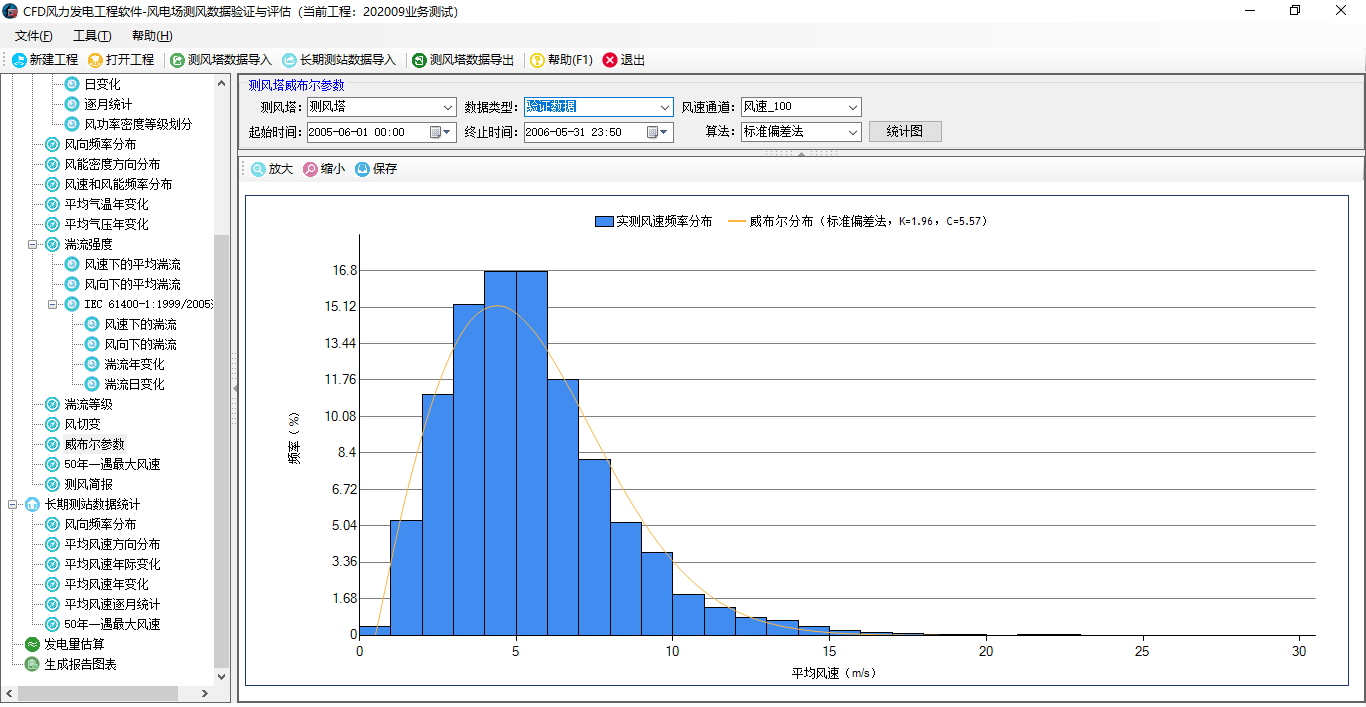The height and width of the screenshot is (707, 1366).
Task: Click the tree panel vertical scrollbar thumb
Action: (221, 450)
